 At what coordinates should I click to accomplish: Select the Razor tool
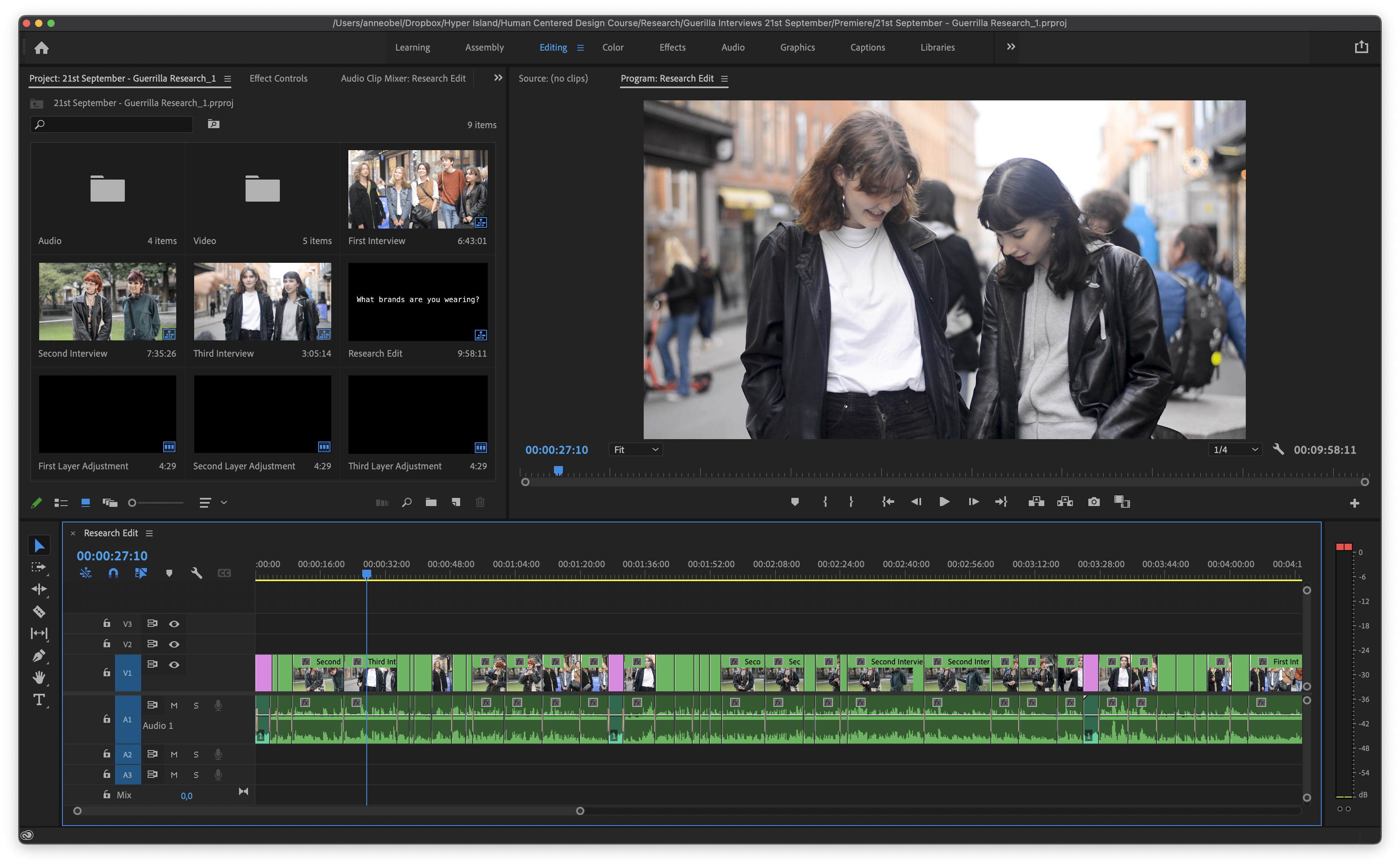point(38,612)
